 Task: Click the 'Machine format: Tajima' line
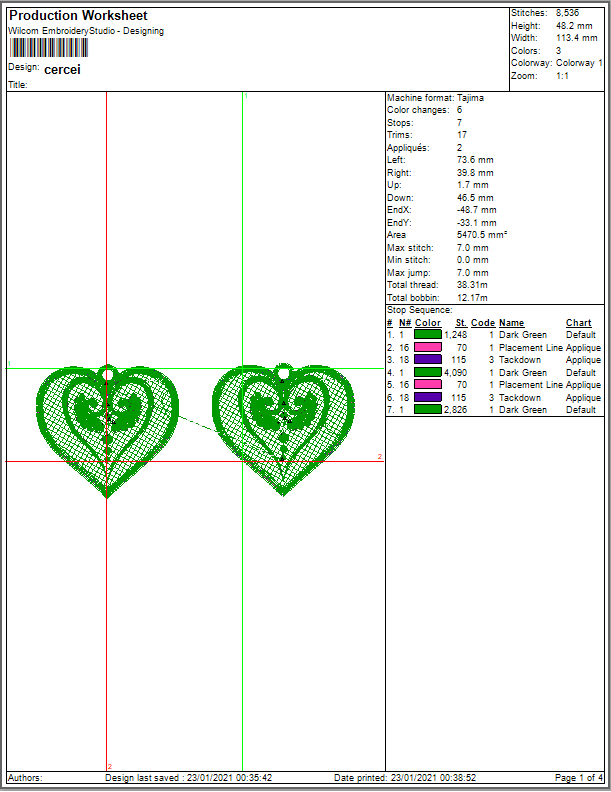coord(435,98)
